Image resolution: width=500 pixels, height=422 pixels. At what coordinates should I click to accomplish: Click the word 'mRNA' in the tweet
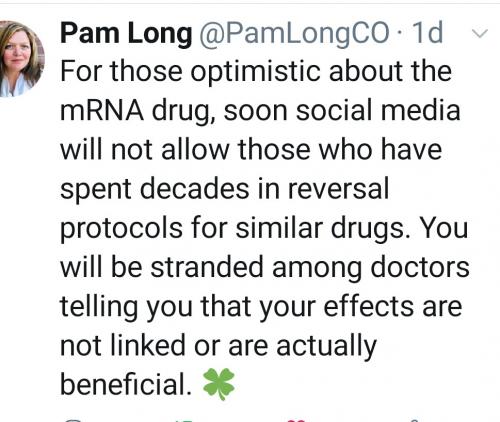pyautogui.click(x=102, y=111)
